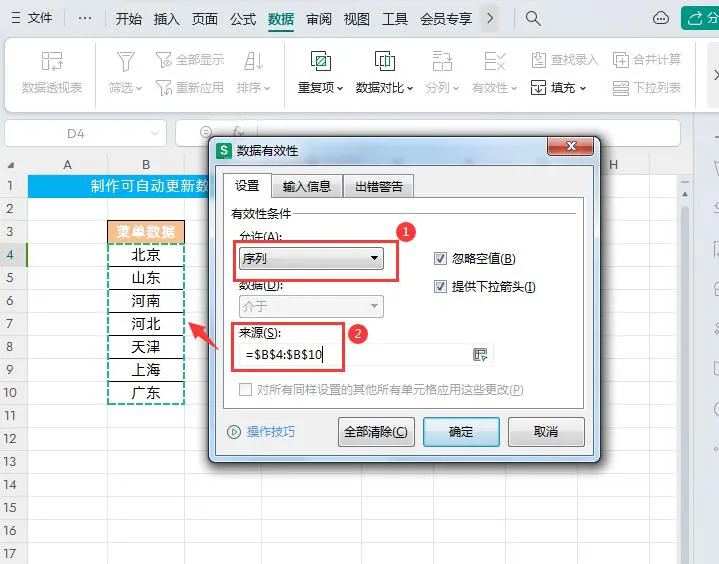
Task: Click cell containing 北京
Action: (146, 255)
